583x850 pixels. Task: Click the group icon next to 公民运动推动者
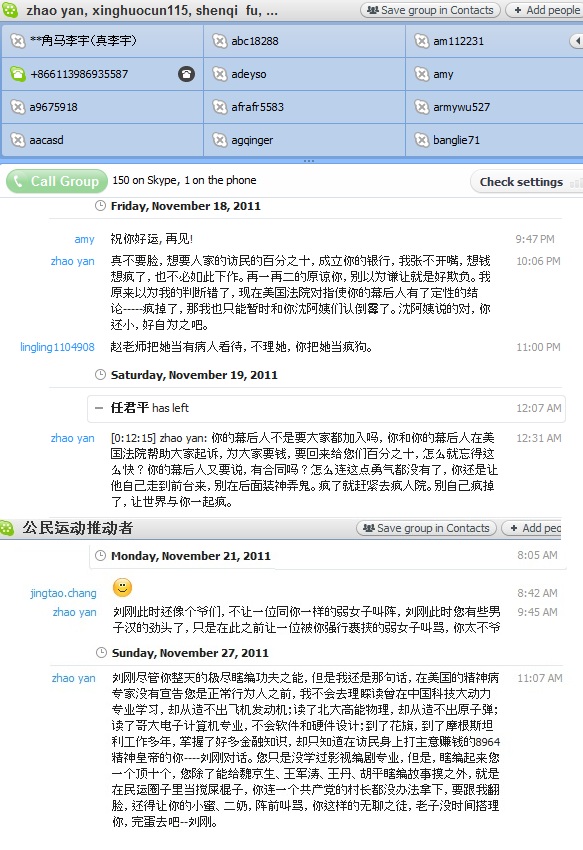[x=8, y=528]
